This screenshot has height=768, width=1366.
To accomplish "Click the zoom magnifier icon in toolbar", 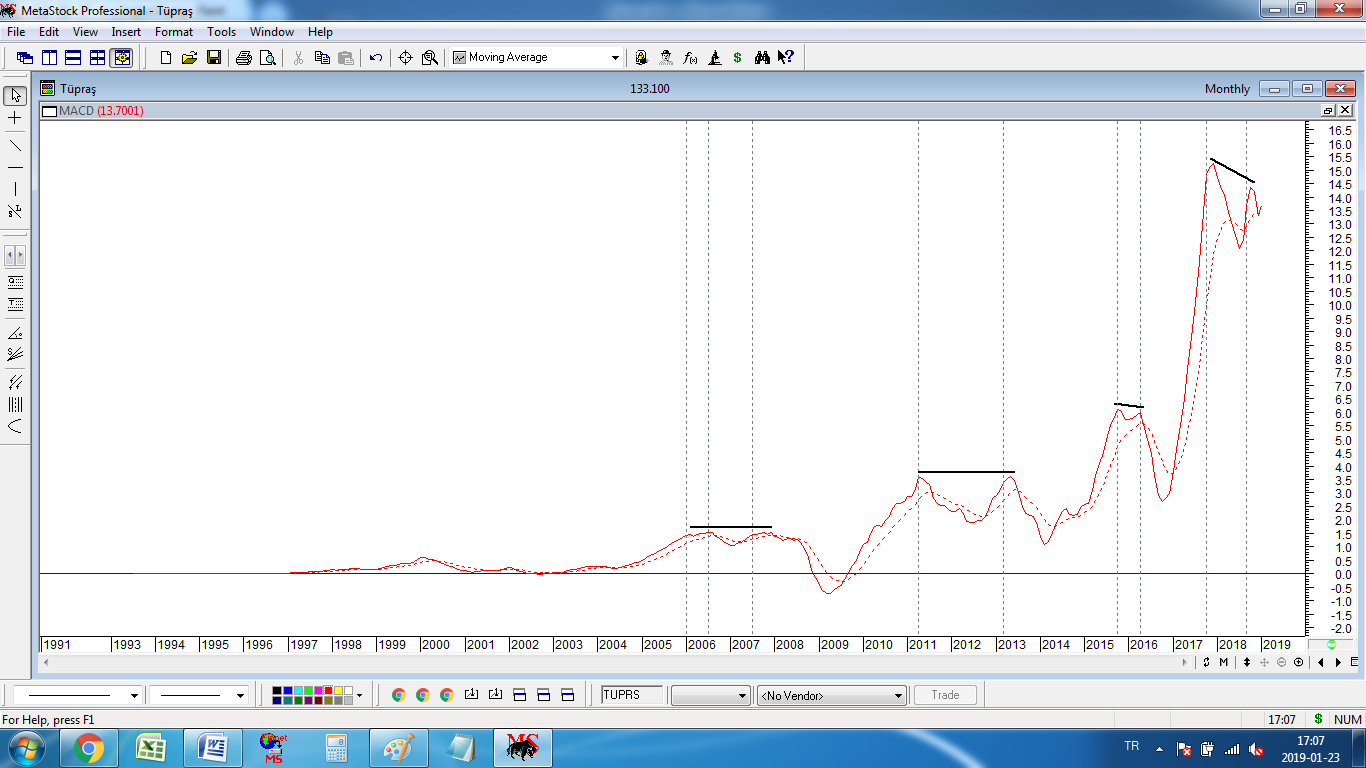I will (x=430, y=58).
